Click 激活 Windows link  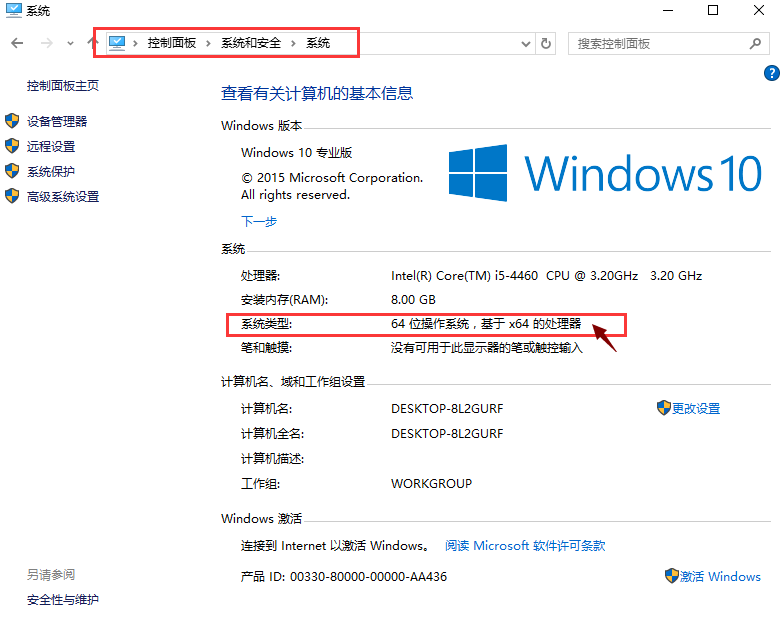click(720, 577)
